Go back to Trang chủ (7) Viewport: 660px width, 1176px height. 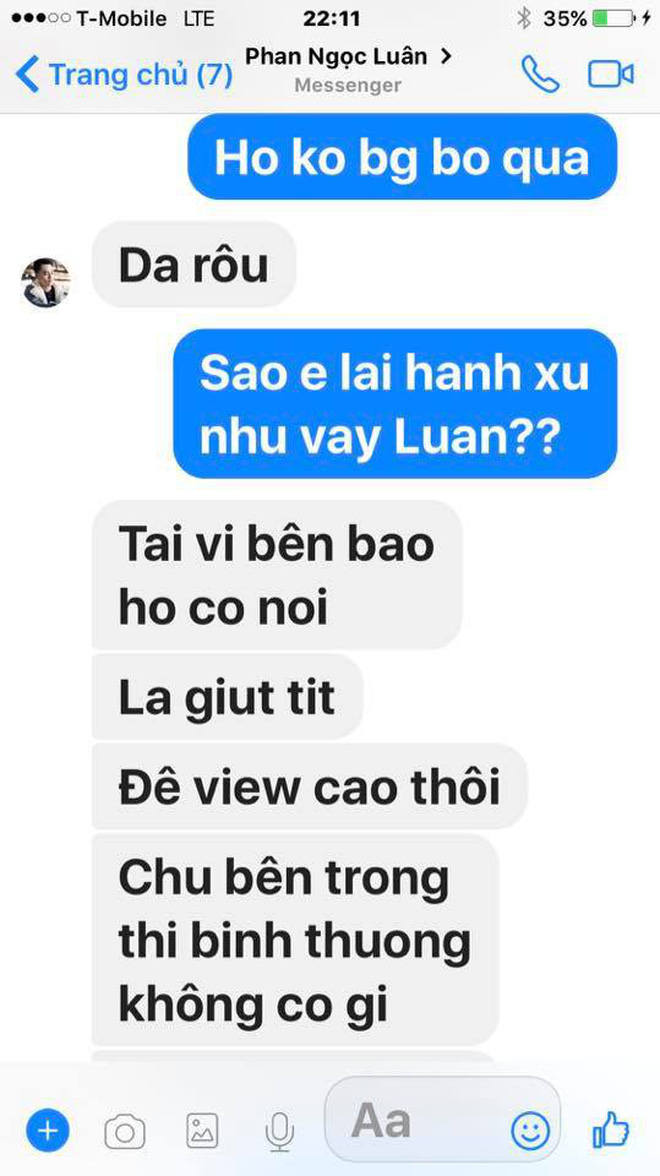[x=124, y=75]
